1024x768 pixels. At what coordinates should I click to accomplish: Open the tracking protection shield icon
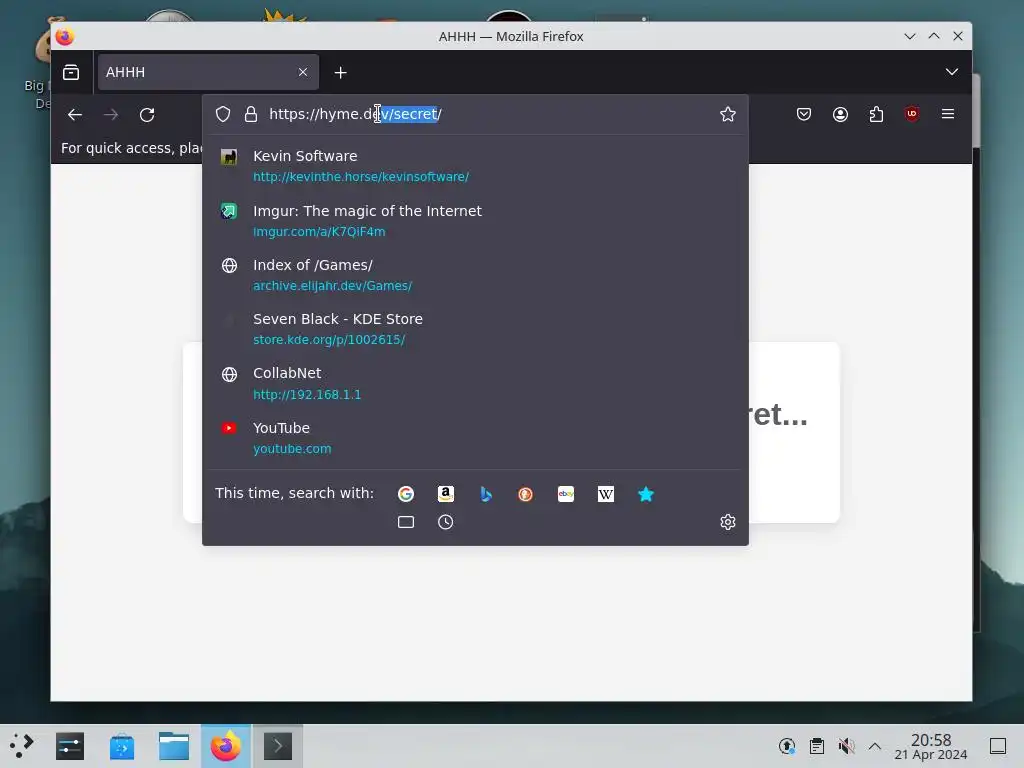pyautogui.click(x=223, y=114)
